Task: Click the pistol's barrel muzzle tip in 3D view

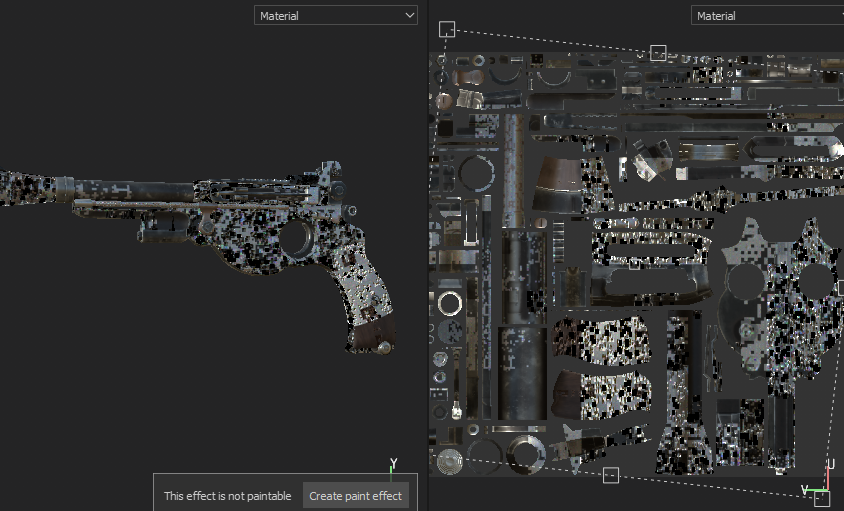Action: click(x=8, y=188)
